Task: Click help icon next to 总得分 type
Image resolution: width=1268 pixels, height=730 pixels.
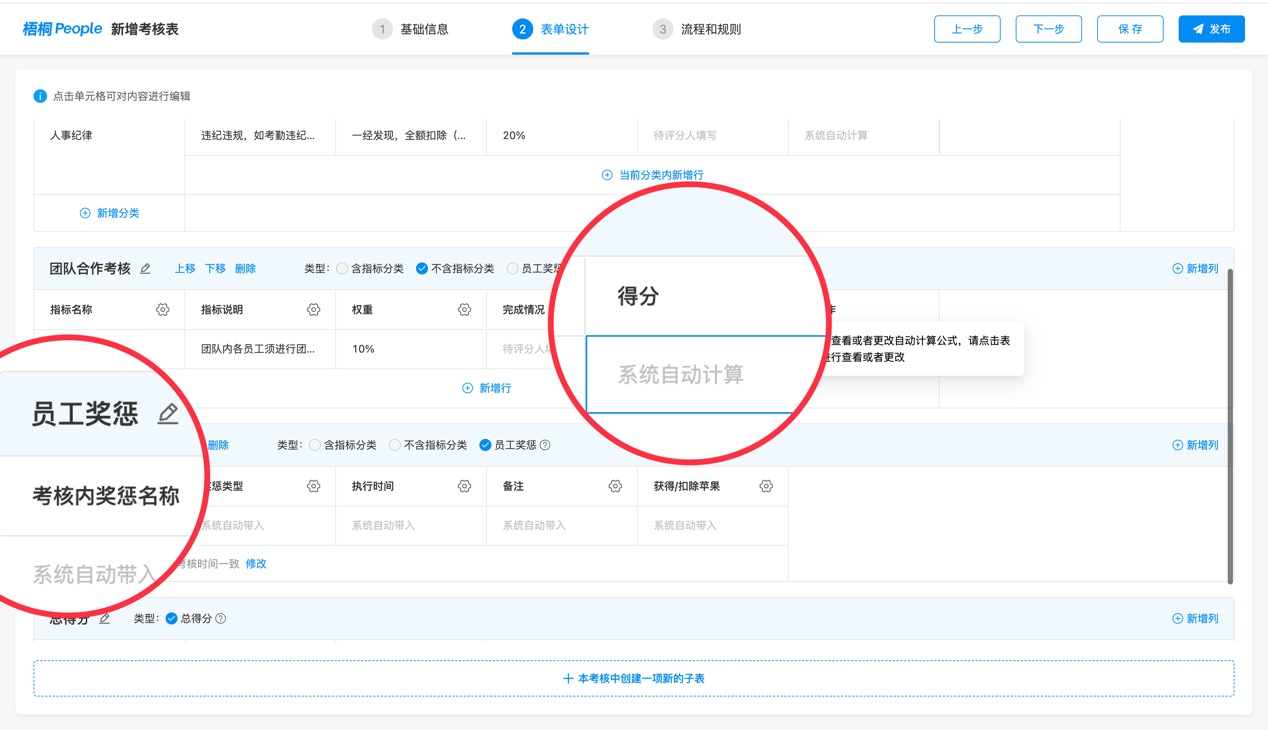Action: point(221,619)
